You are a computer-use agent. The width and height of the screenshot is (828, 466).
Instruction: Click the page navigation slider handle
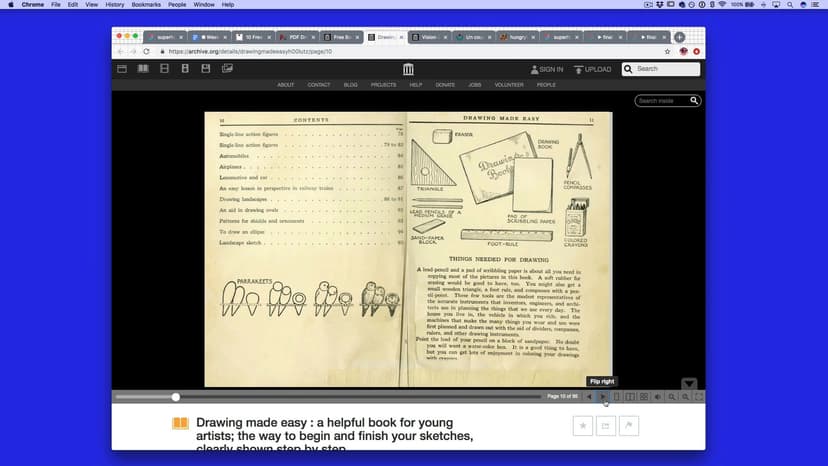[x=176, y=397]
